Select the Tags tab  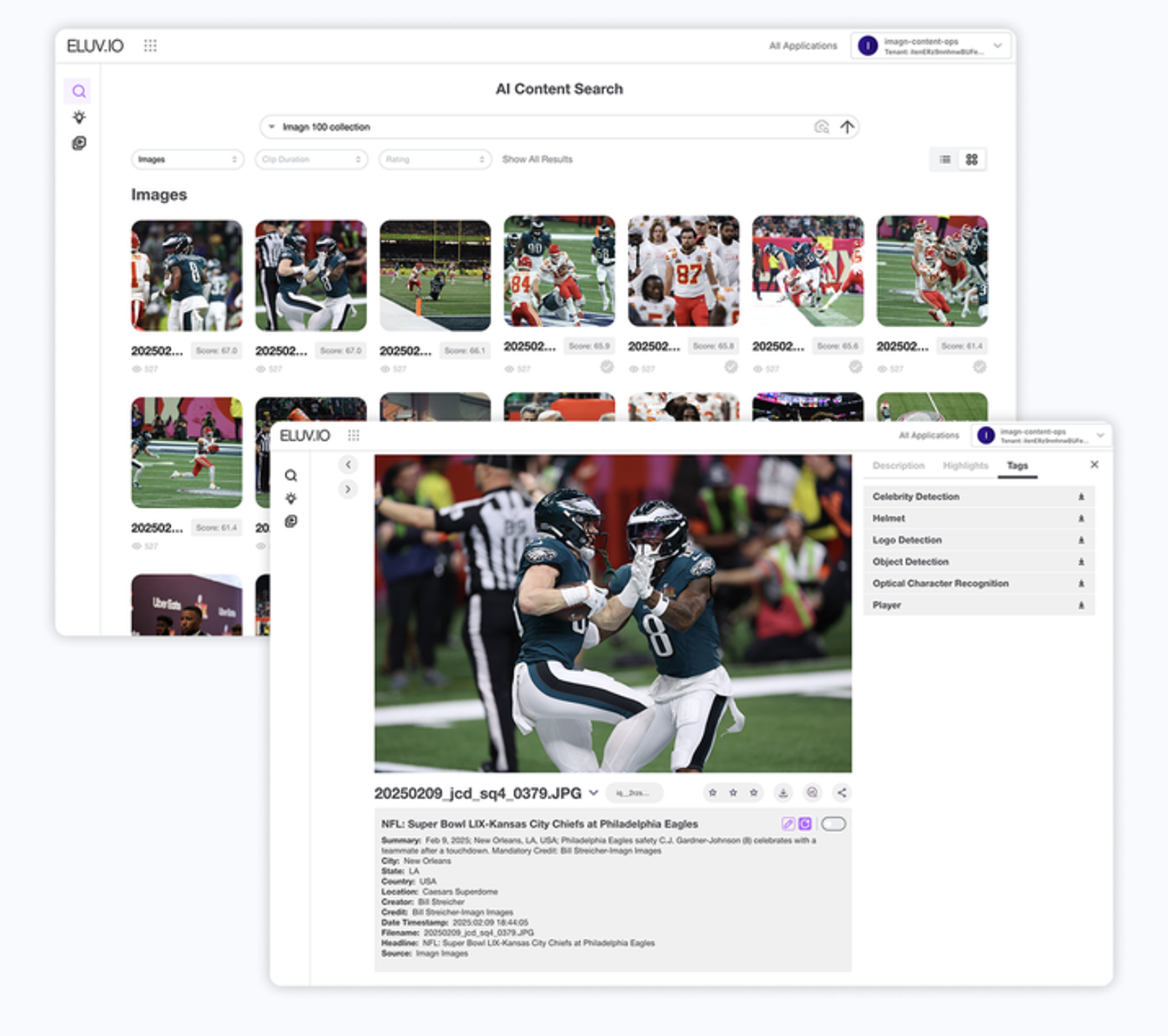tap(1017, 465)
